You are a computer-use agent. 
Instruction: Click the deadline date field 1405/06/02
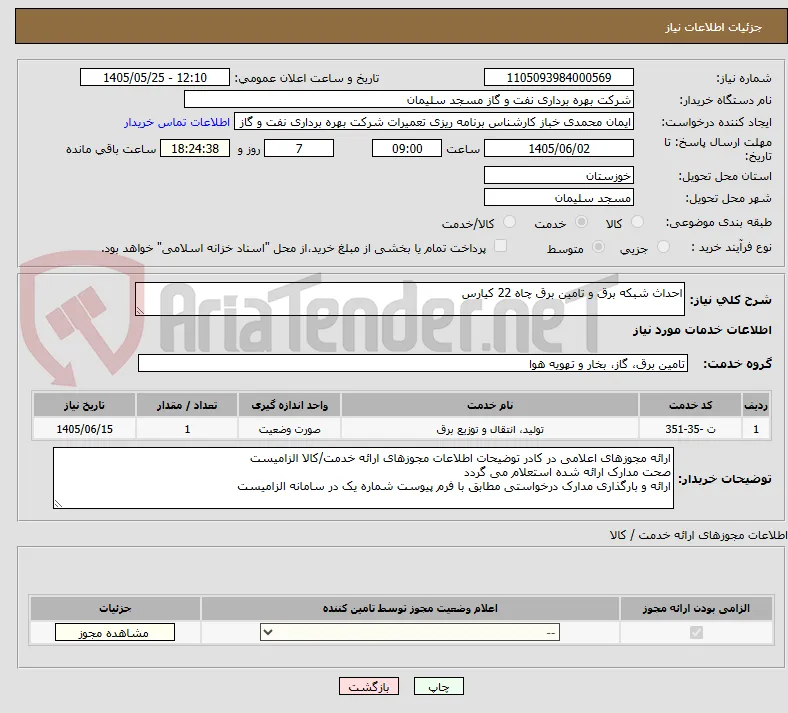(558, 149)
